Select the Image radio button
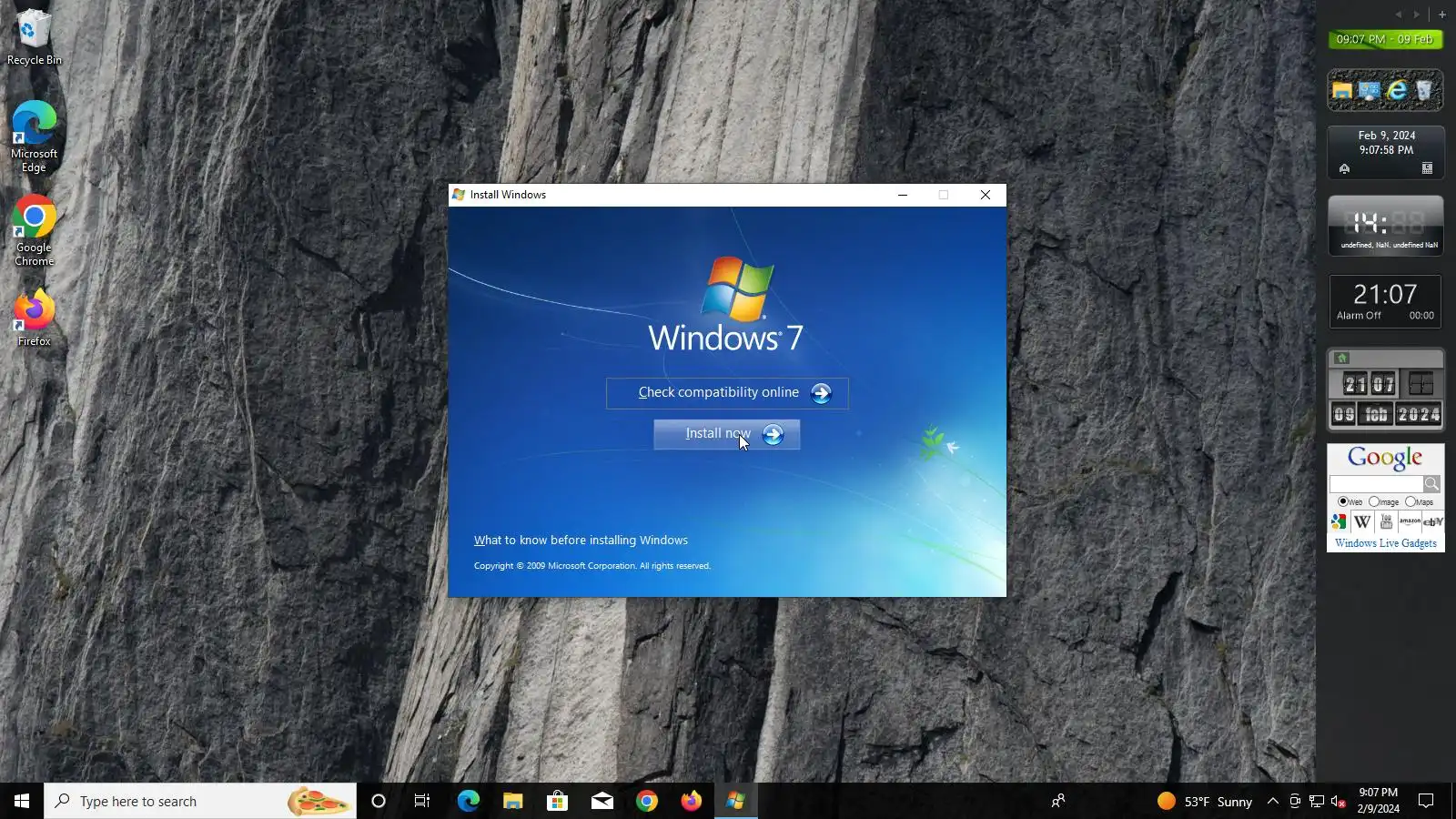Viewport: 1456px width, 819px height. pos(1374,501)
